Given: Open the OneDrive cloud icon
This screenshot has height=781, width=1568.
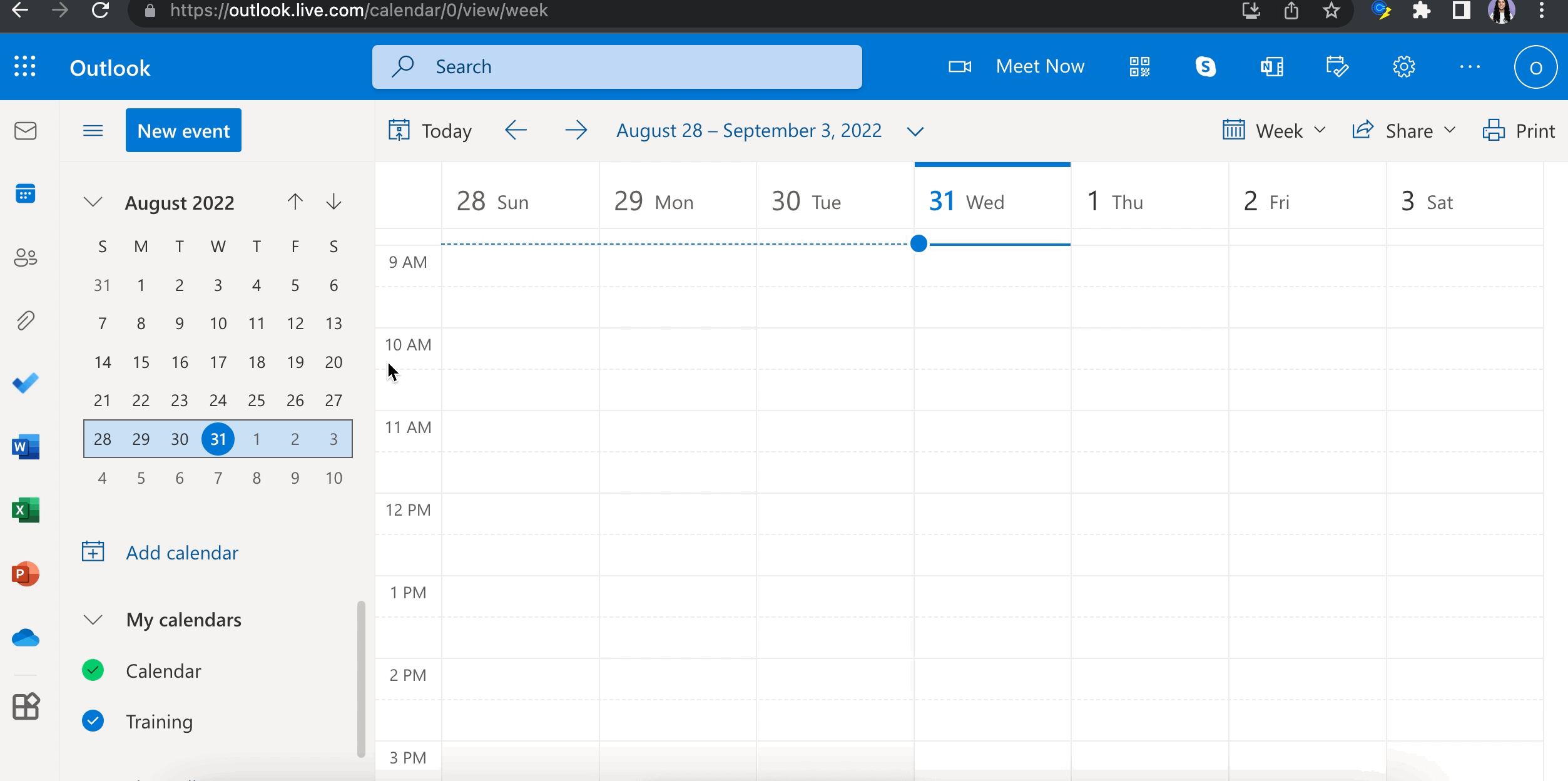Looking at the screenshot, I should tap(25, 638).
